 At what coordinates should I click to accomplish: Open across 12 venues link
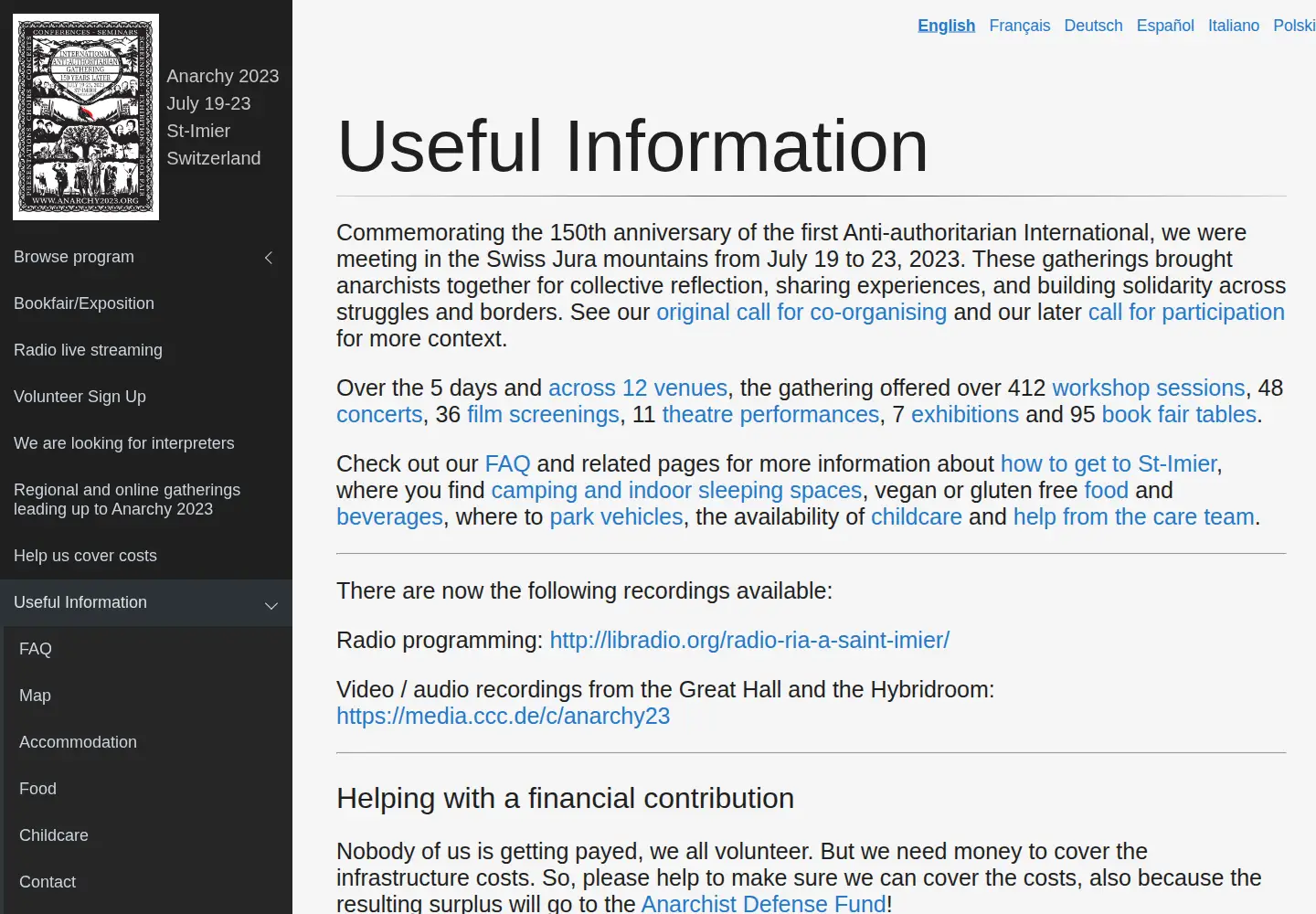point(638,388)
